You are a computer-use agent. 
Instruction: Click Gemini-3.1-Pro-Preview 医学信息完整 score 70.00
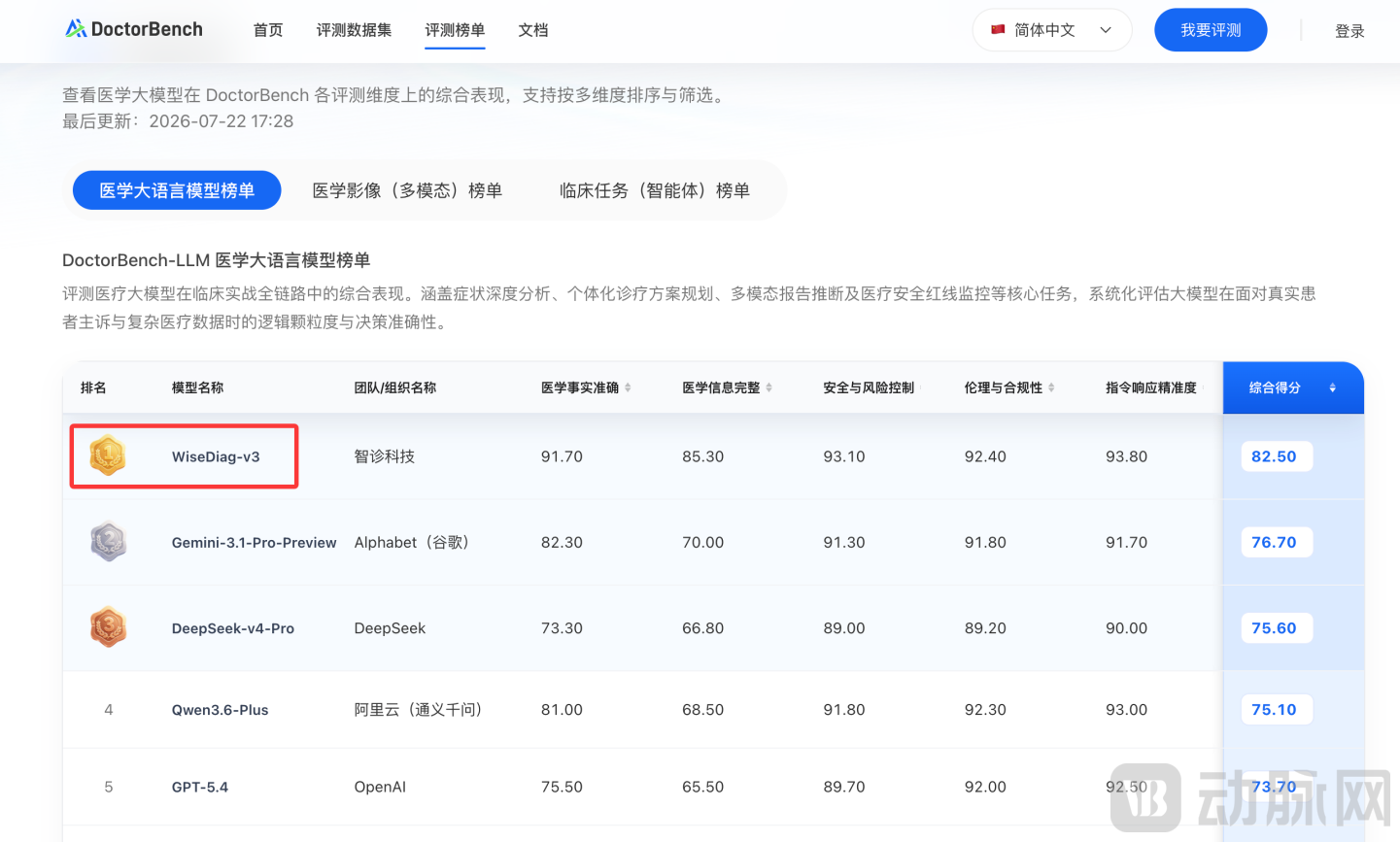point(702,542)
